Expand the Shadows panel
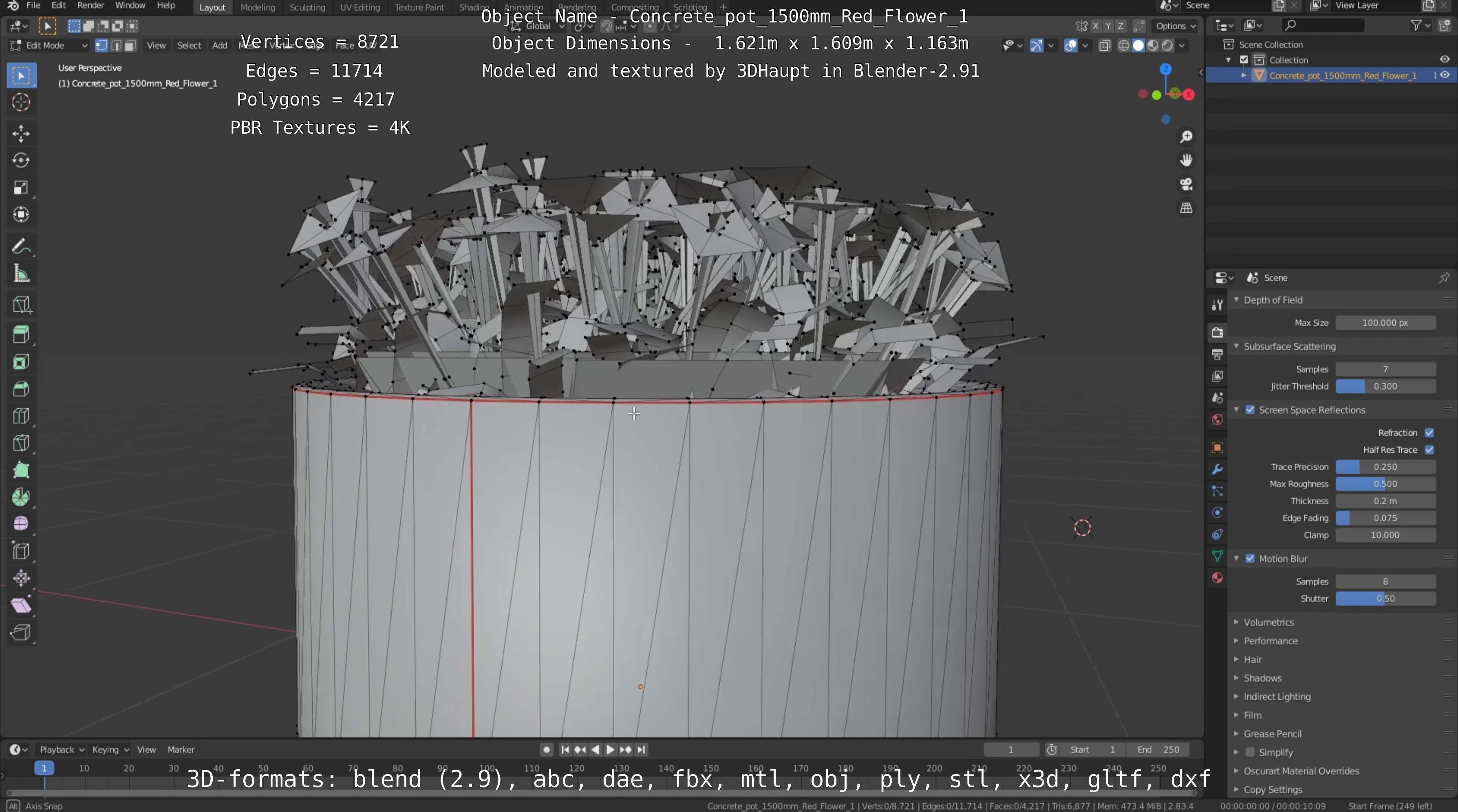The width and height of the screenshot is (1458, 812). [x=1262, y=678]
